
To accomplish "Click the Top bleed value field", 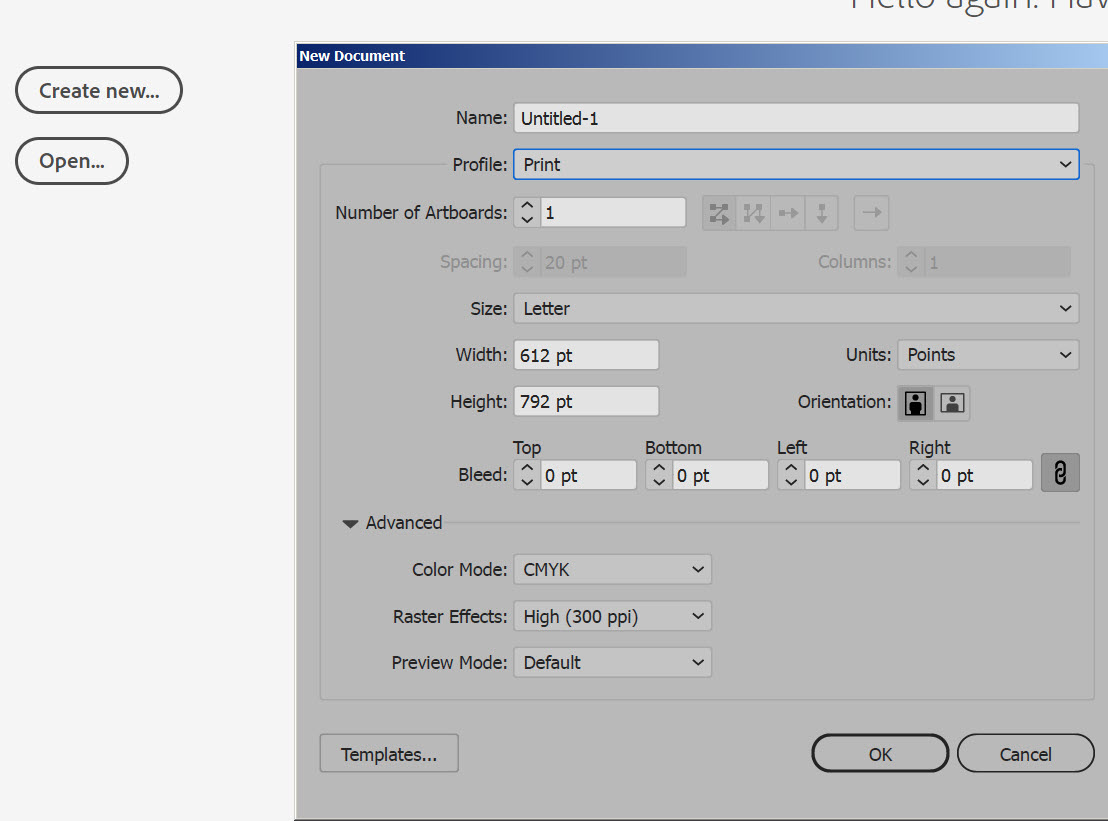I will pyautogui.click(x=588, y=475).
